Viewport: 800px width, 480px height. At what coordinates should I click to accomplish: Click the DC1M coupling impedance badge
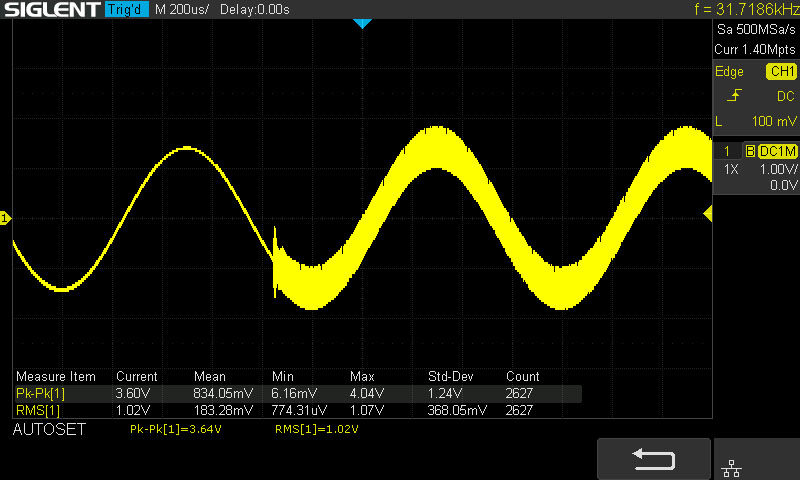778,151
